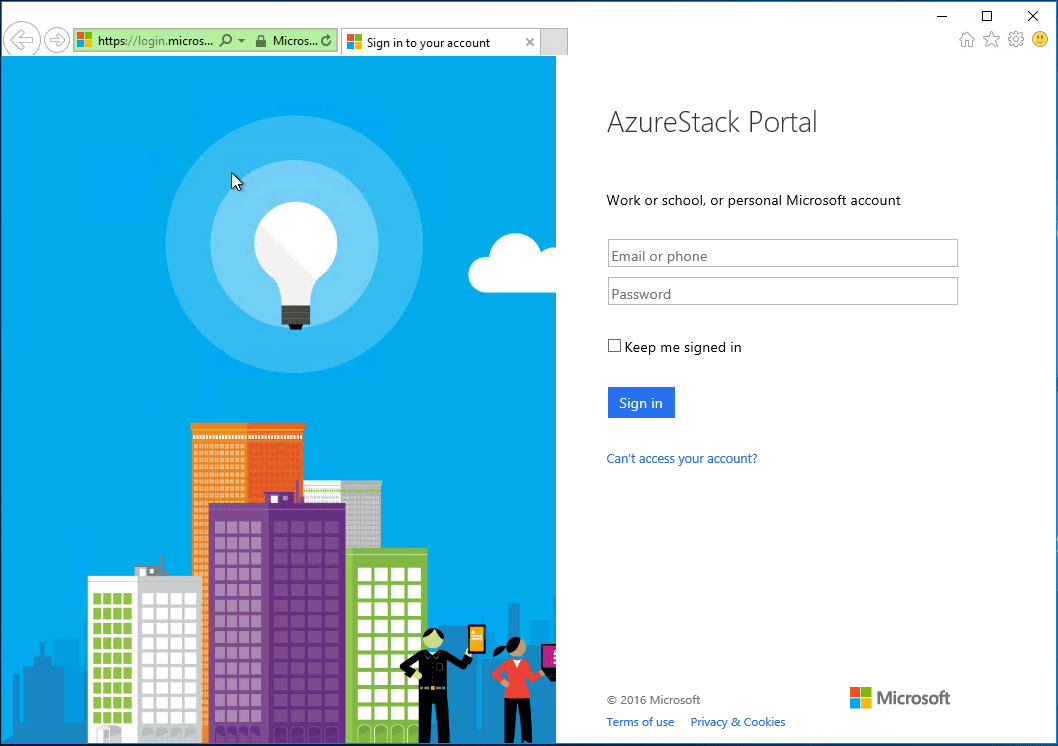
Task: Open a new tab button
Action: pyautogui.click(x=555, y=42)
